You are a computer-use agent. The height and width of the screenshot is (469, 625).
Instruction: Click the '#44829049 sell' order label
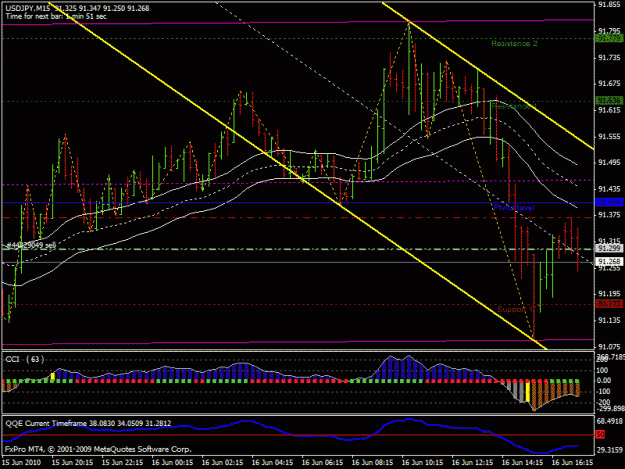31,245
